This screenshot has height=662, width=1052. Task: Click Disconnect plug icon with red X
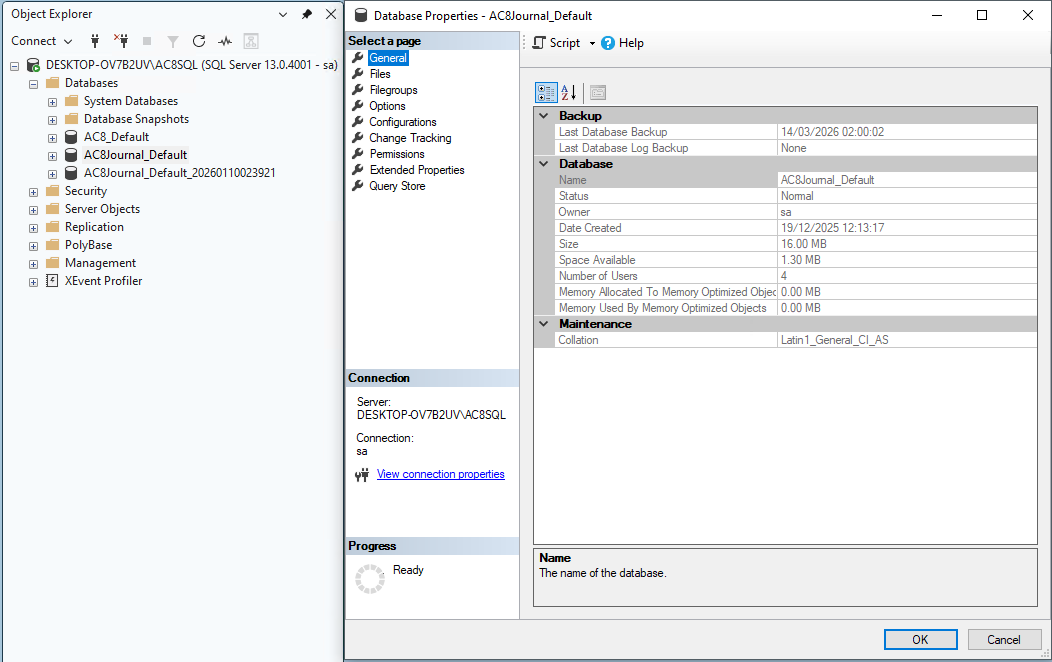pos(121,41)
